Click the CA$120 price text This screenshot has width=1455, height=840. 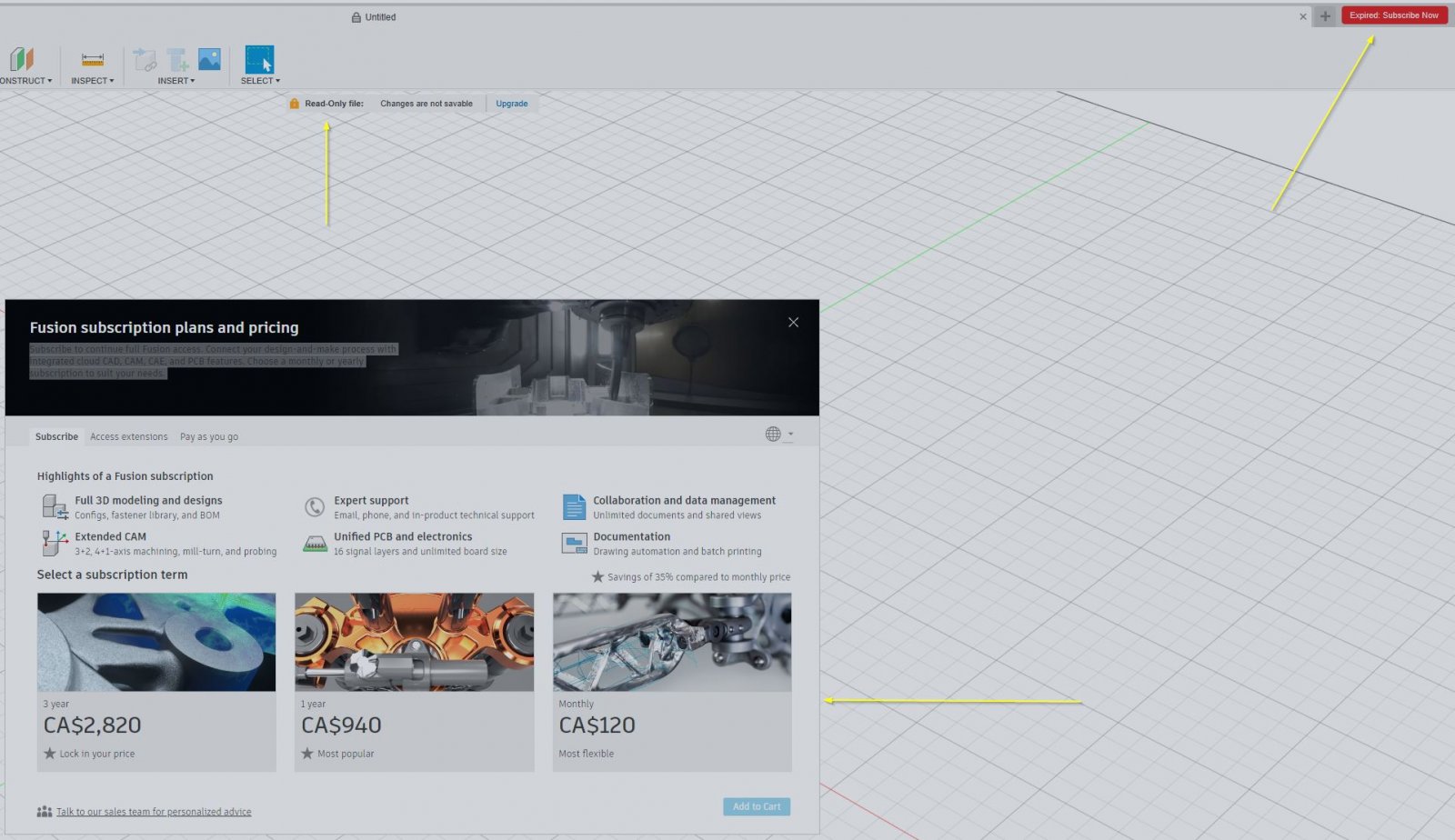597,725
